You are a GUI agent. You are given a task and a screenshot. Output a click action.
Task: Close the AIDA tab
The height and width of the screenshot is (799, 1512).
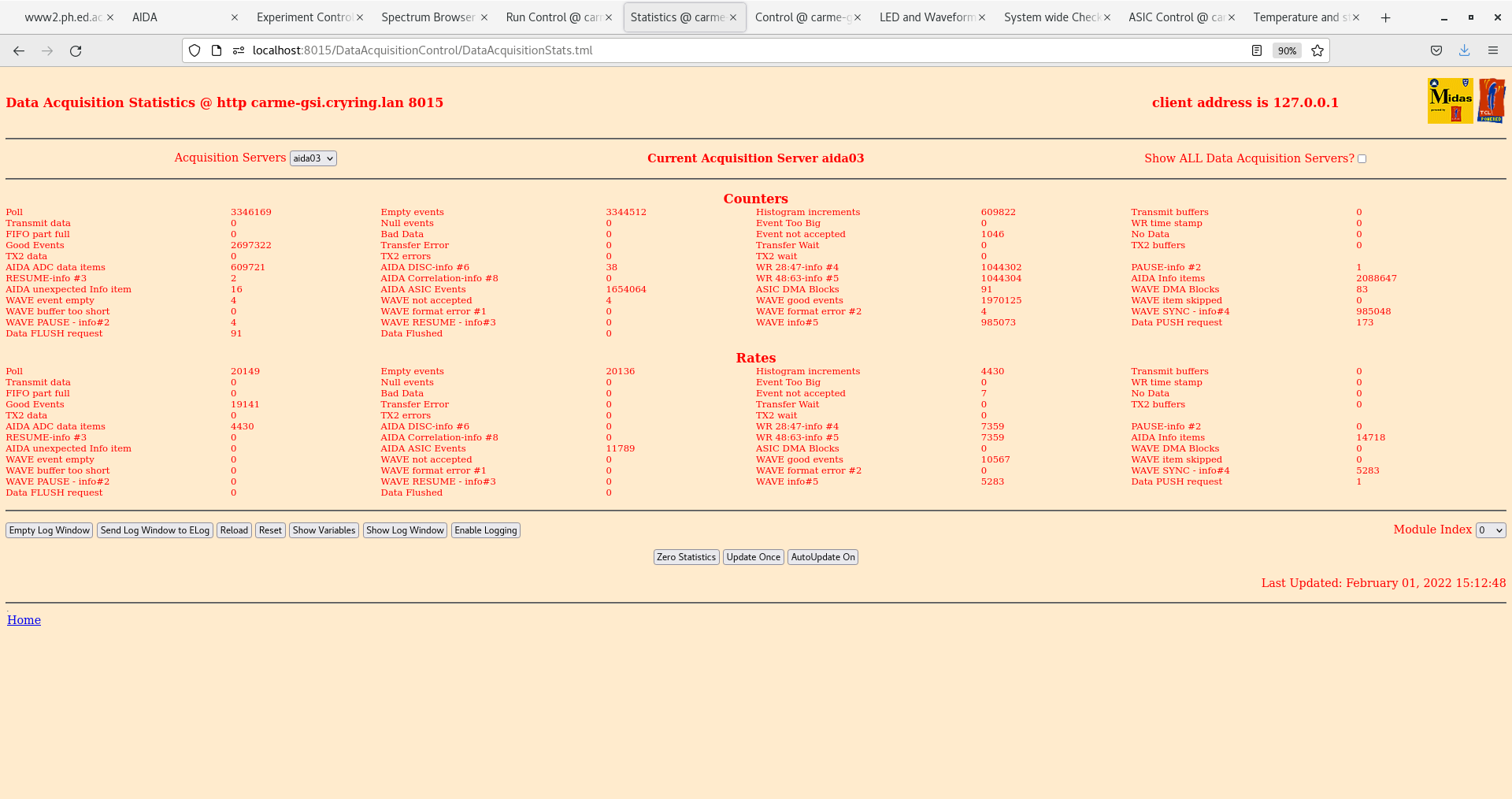click(x=235, y=17)
